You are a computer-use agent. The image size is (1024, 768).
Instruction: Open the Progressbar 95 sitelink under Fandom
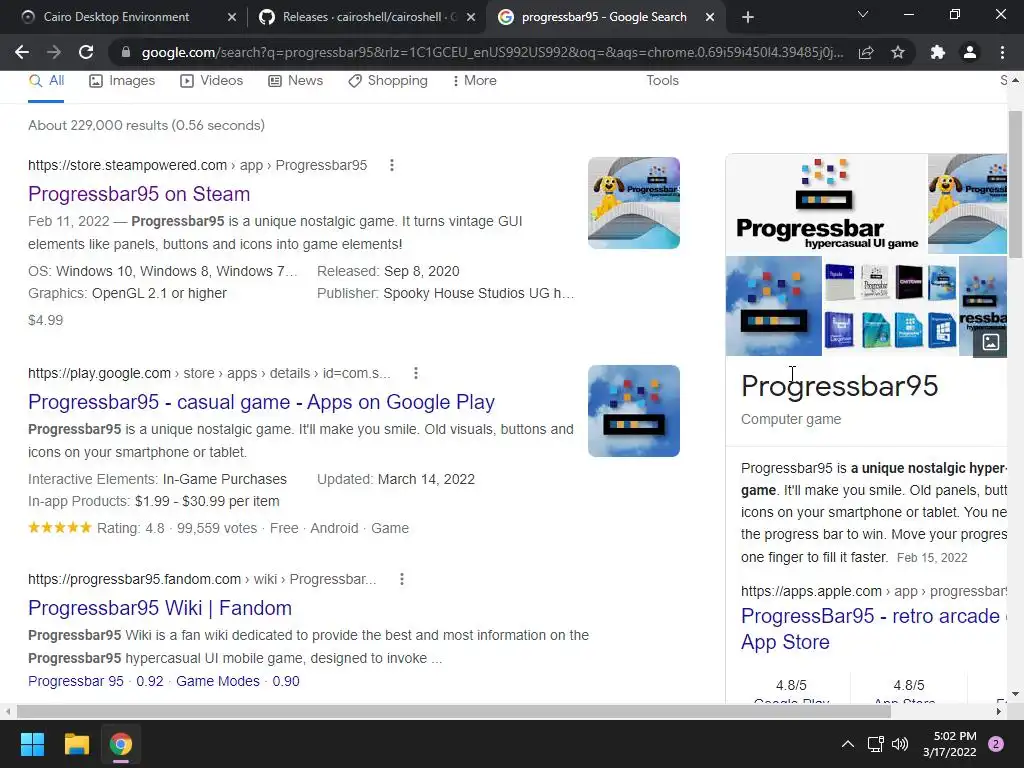[x=76, y=681]
